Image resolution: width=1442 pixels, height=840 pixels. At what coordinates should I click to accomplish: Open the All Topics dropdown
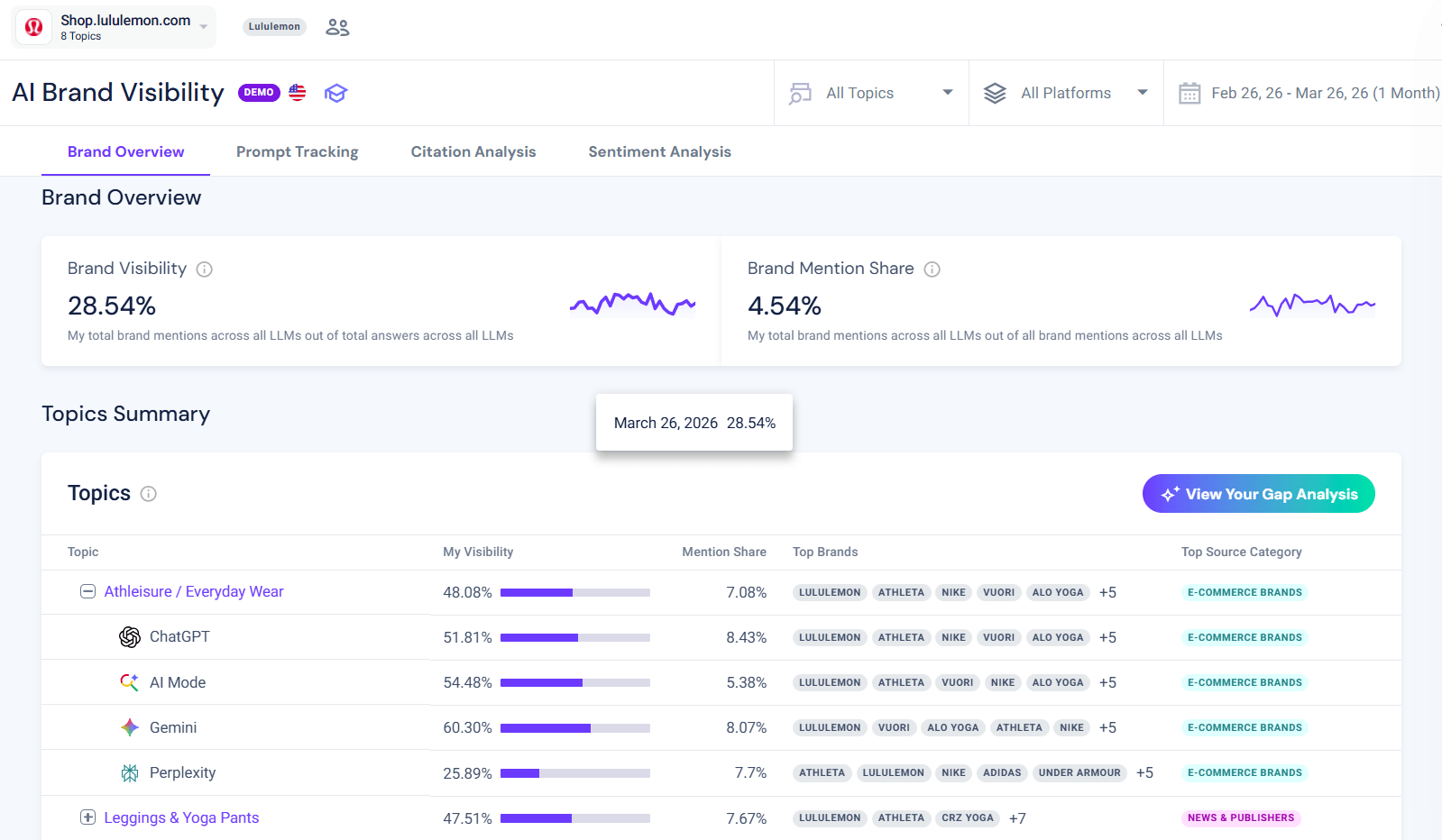coord(871,93)
